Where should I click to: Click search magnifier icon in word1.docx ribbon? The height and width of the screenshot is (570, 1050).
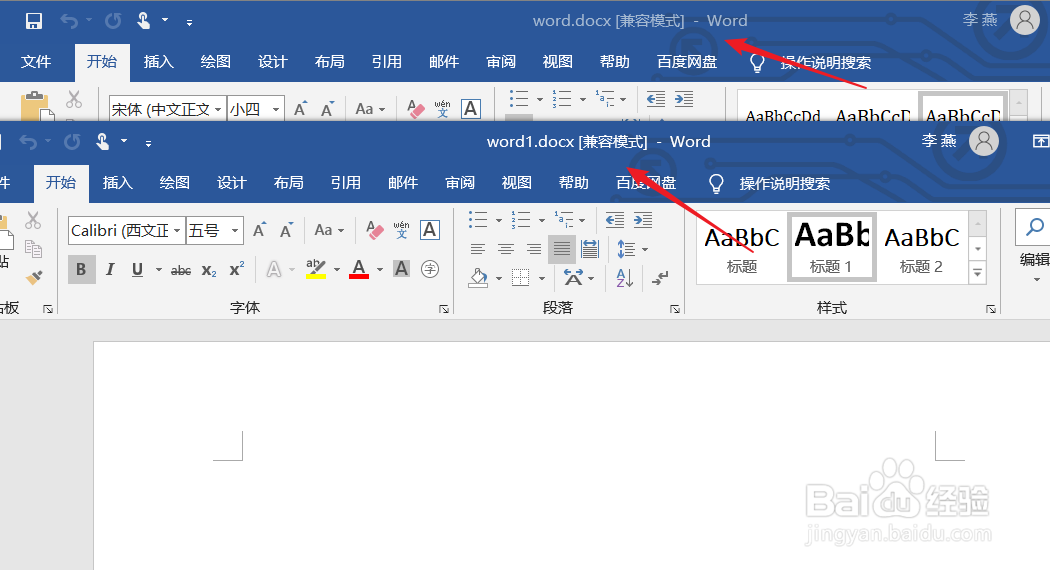pos(1035,226)
